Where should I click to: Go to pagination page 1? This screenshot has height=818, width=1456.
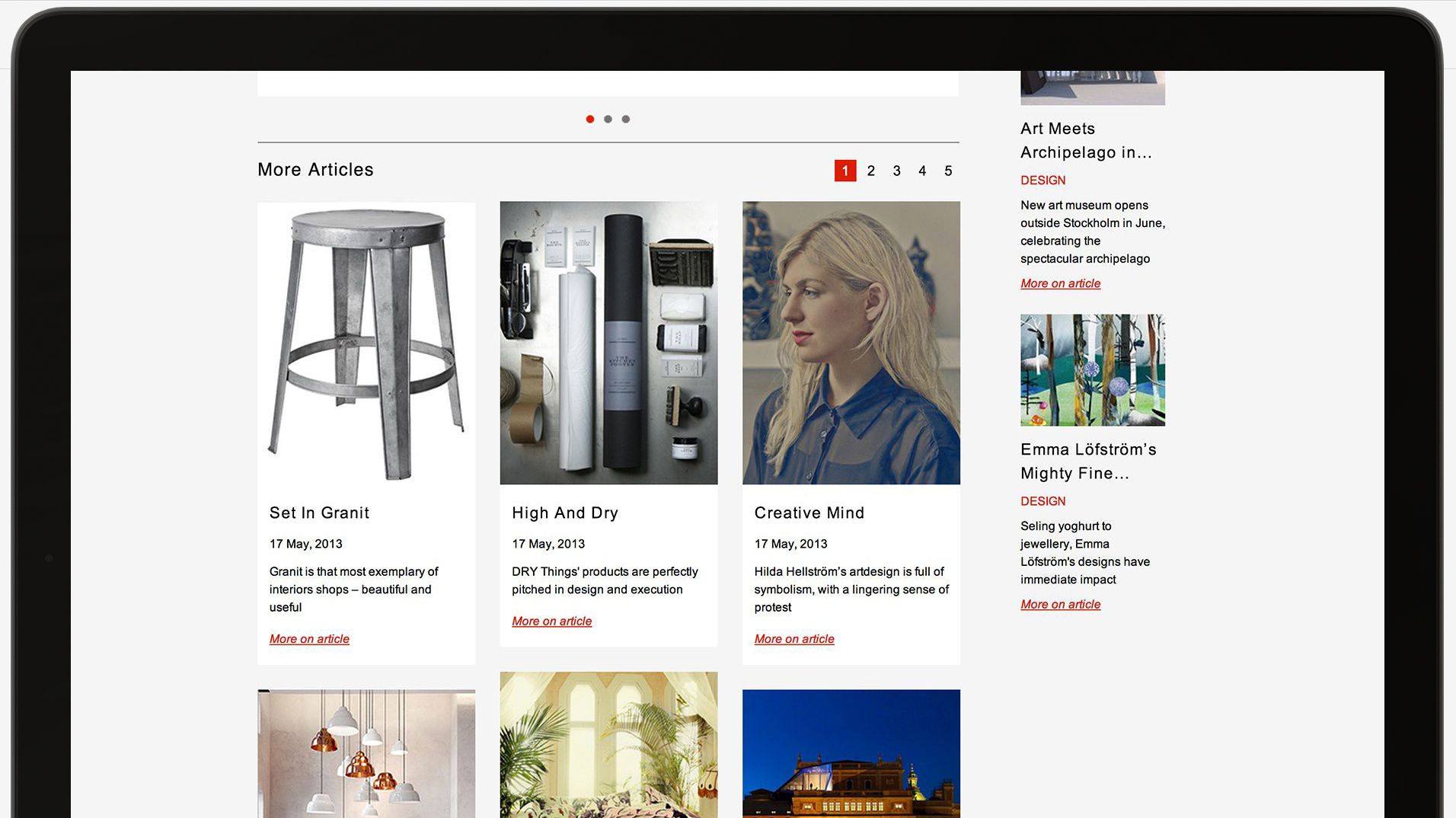click(x=845, y=171)
